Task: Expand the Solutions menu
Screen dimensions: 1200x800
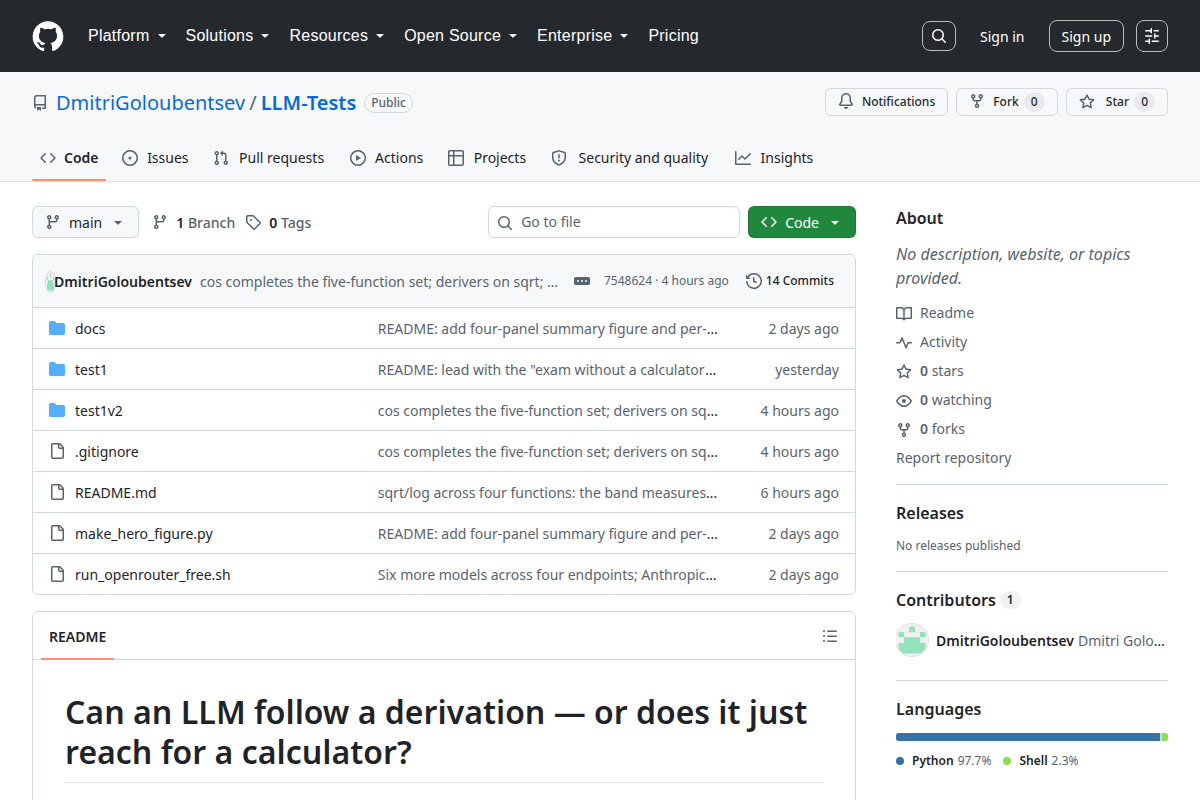Action: tap(228, 36)
